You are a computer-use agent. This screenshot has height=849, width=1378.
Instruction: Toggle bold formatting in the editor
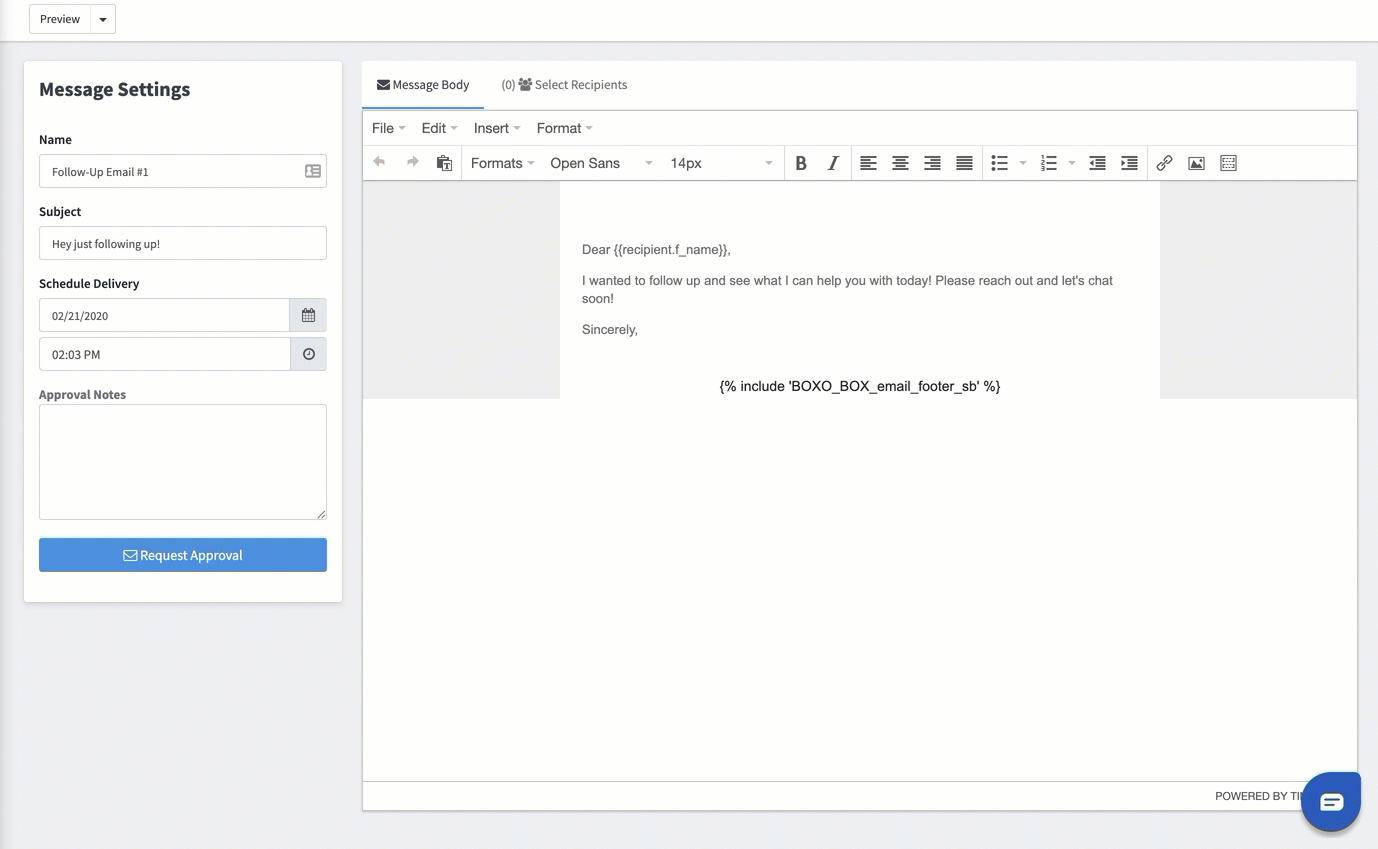pos(801,162)
